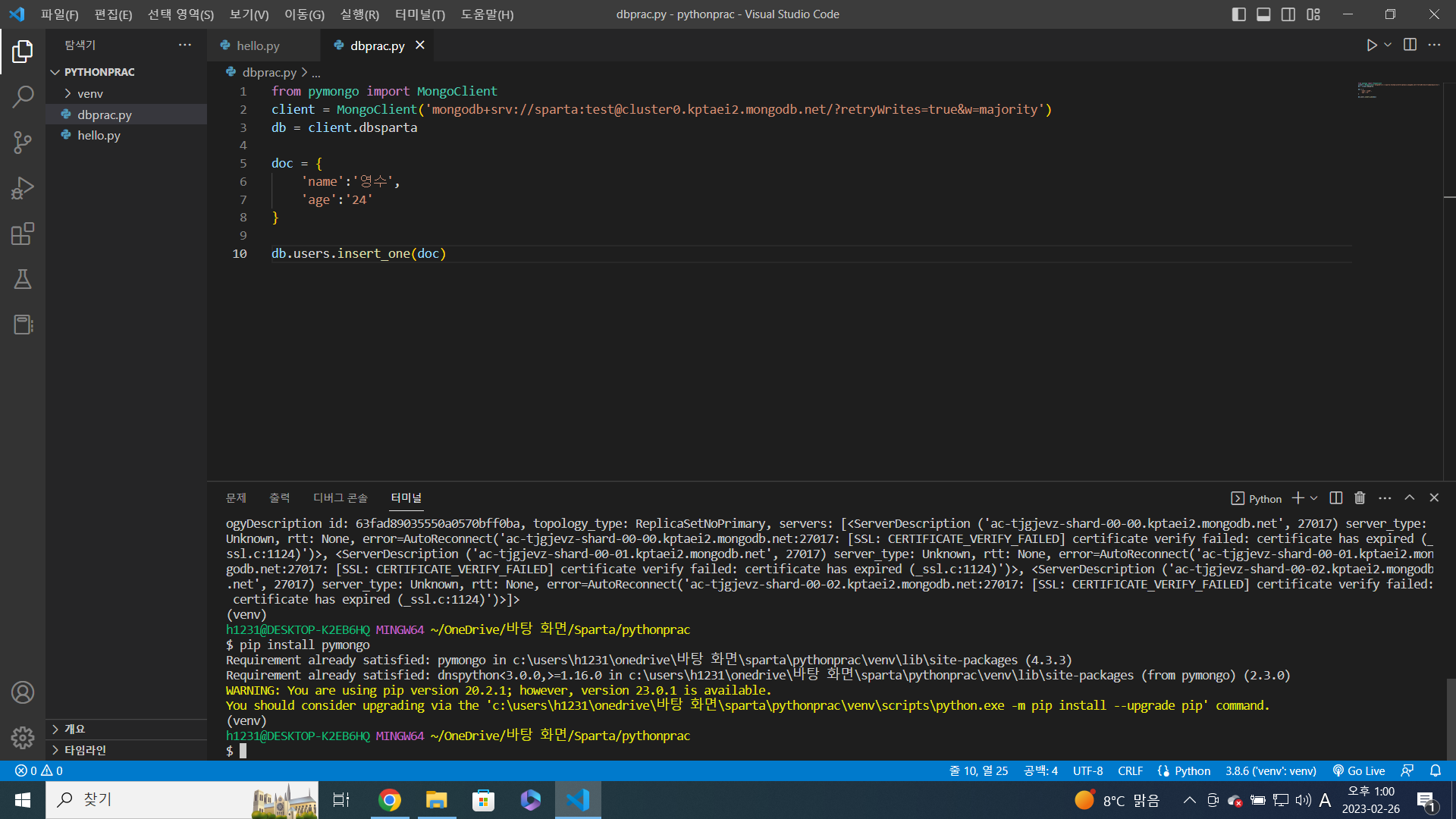The width and height of the screenshot is (1456, 819).
Task: Select Python interpreter 3.8.6 venv
Action: (1270, 770)
